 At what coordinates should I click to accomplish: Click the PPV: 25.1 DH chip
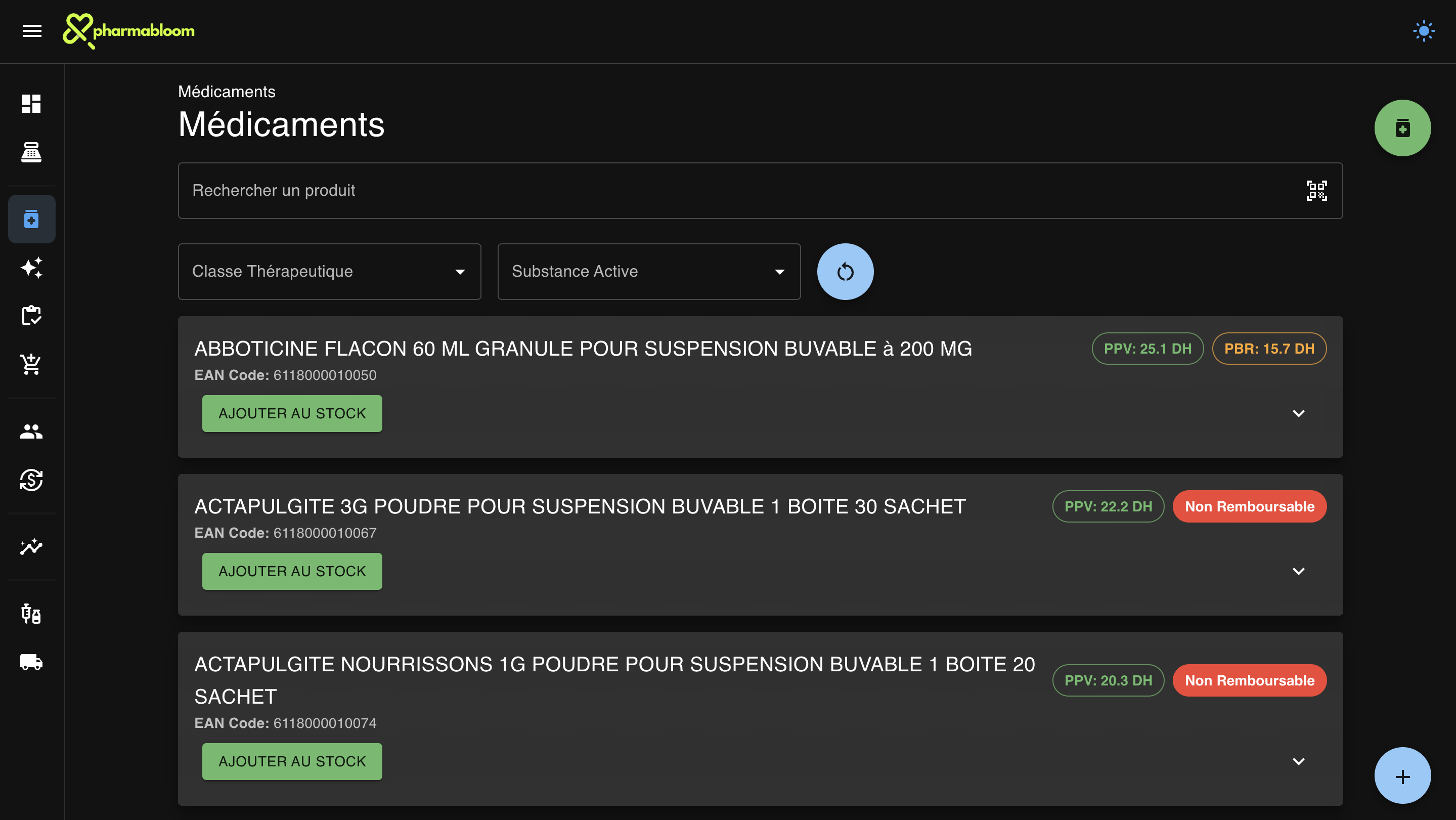coord(1148,349)
